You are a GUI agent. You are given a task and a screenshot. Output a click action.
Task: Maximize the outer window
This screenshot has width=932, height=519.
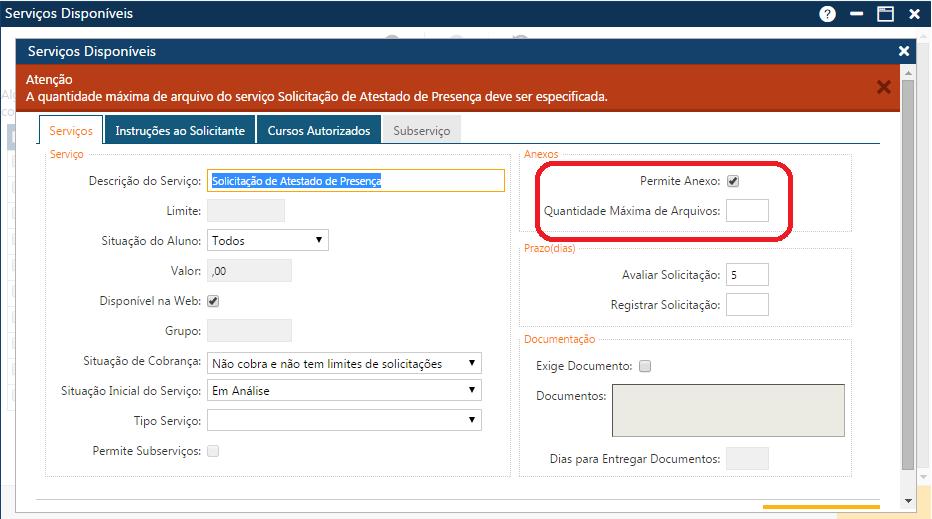(x=885, y=14)
